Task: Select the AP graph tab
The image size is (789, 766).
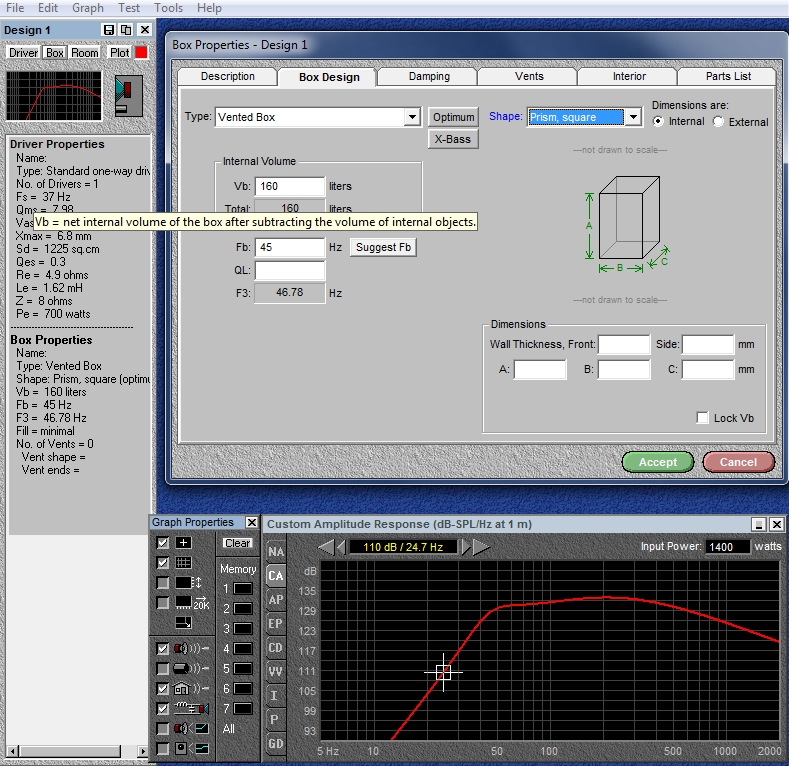Action: click(x=276, y=599)
